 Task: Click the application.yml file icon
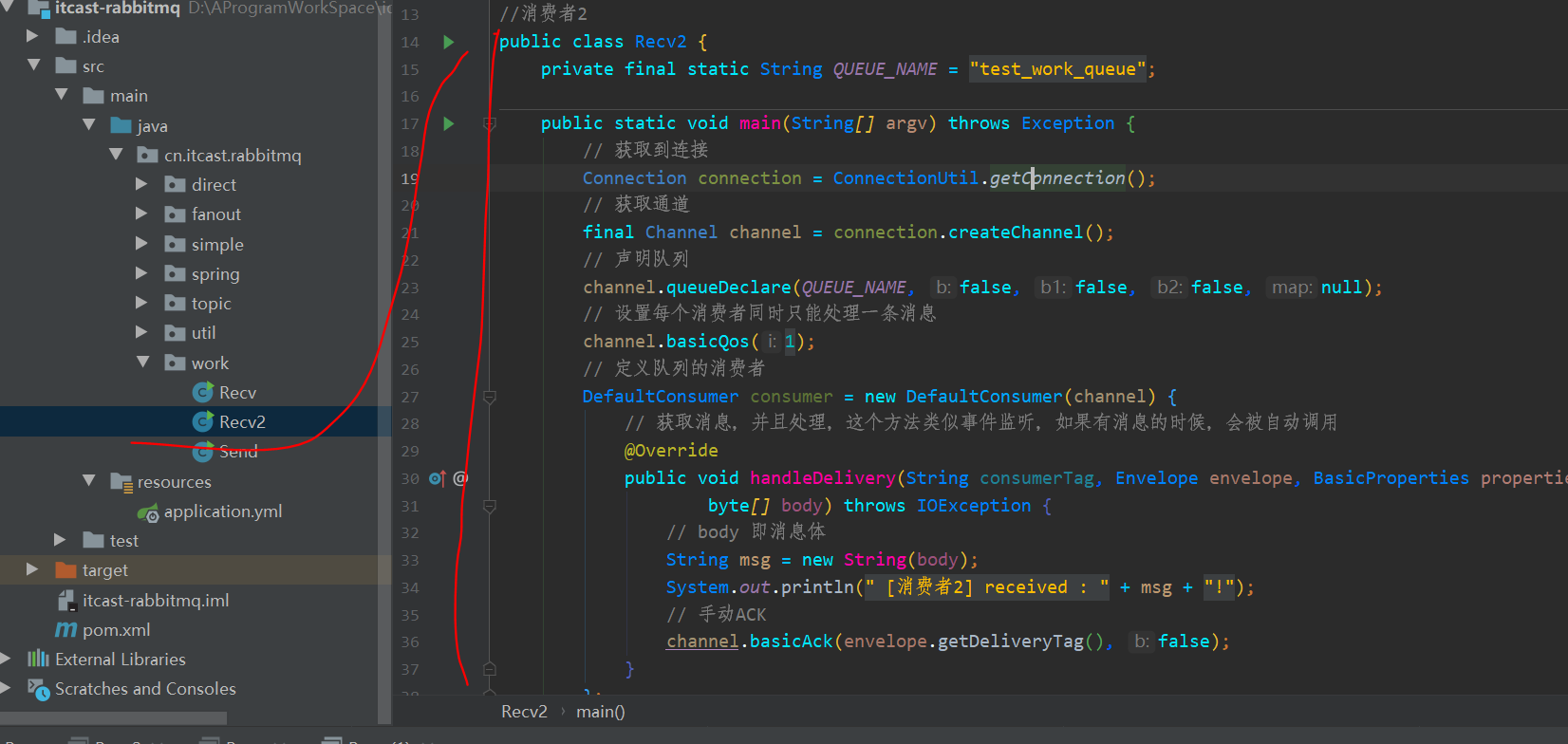point(148,512)
